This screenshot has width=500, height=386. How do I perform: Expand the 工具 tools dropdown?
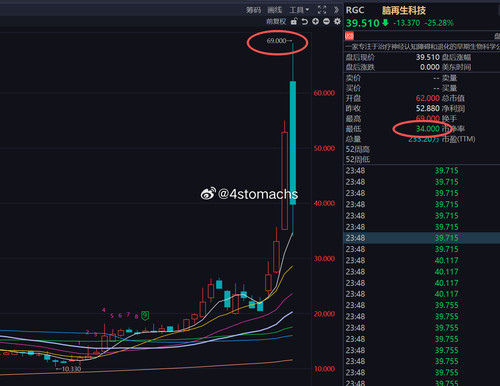tap(299, 10)
